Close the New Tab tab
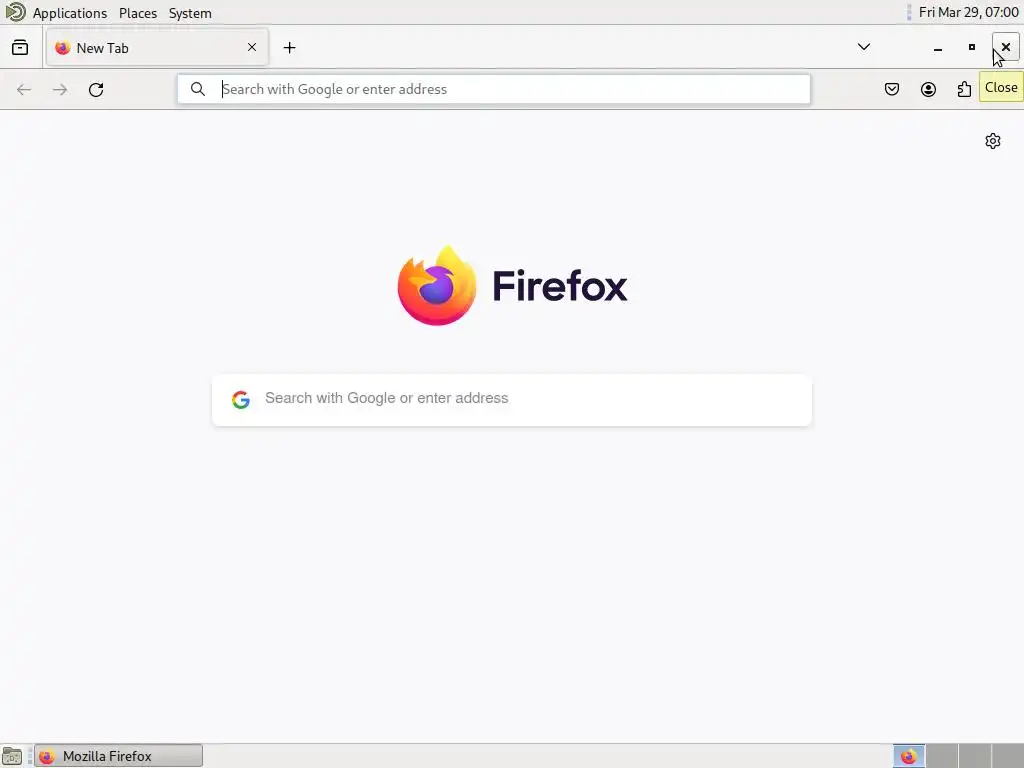 coord(252,47)
